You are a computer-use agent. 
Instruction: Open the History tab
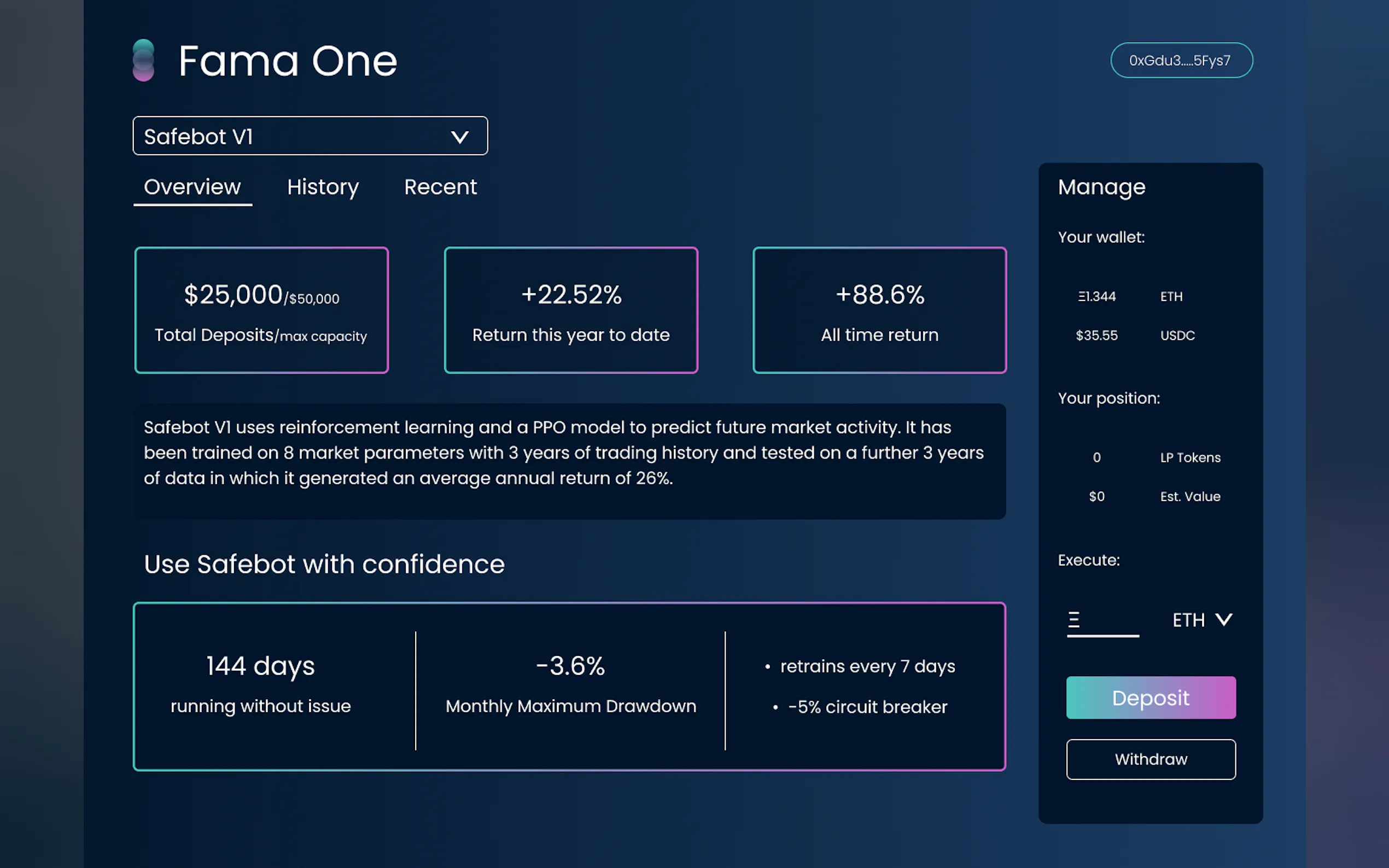click(x=323, y=187)
